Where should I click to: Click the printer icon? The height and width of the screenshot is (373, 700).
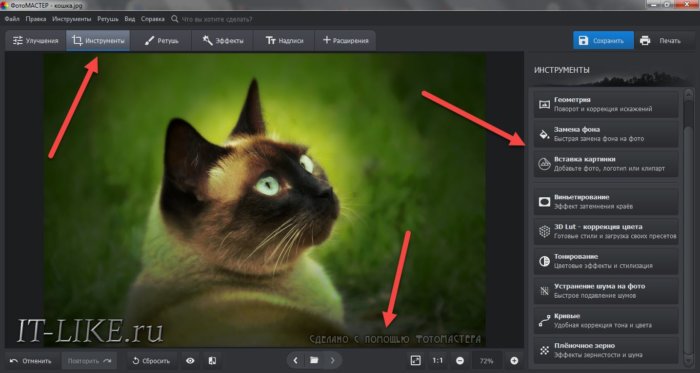pos(645,41)
